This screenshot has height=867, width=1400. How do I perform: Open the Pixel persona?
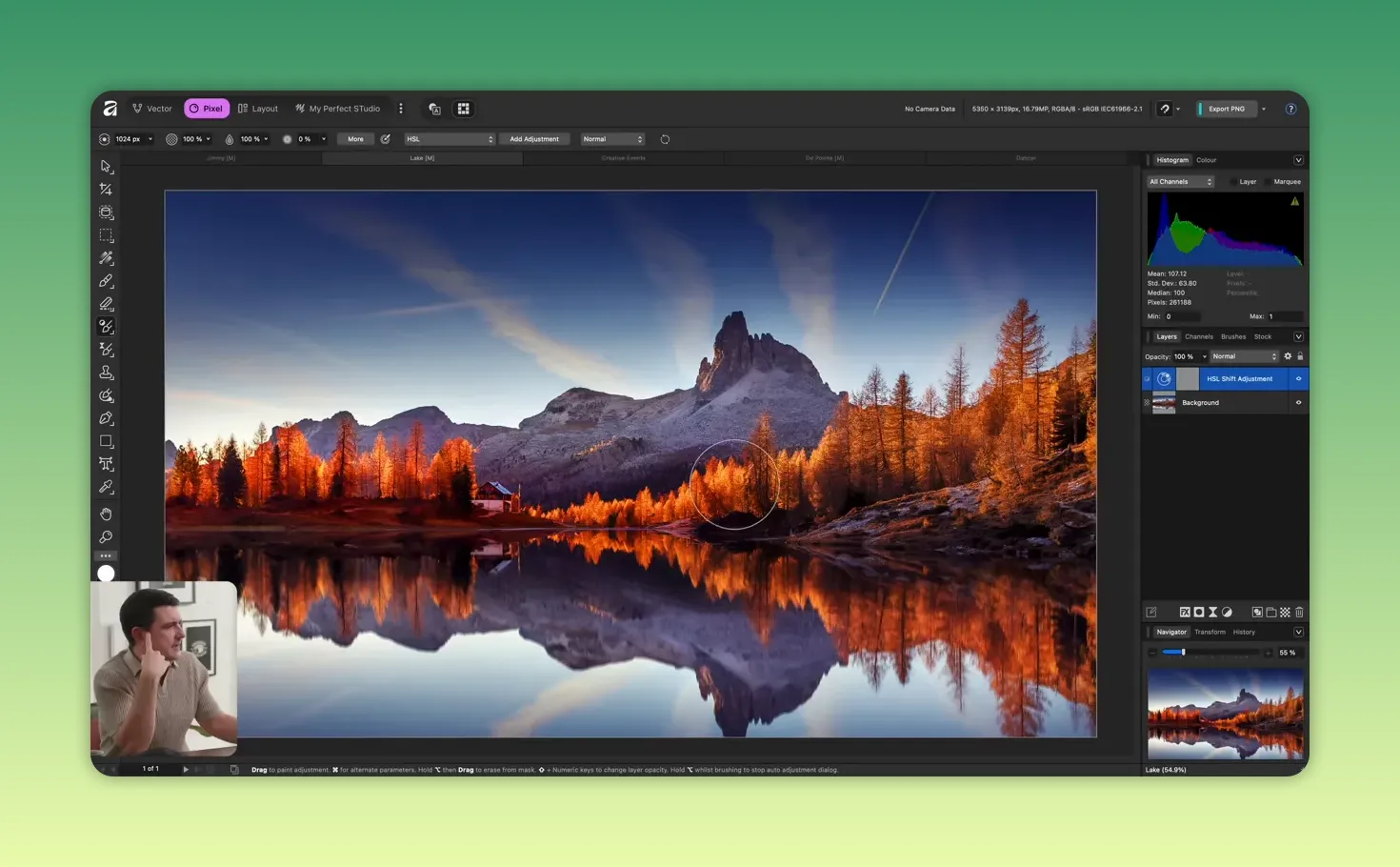click(x=206, y=108)
